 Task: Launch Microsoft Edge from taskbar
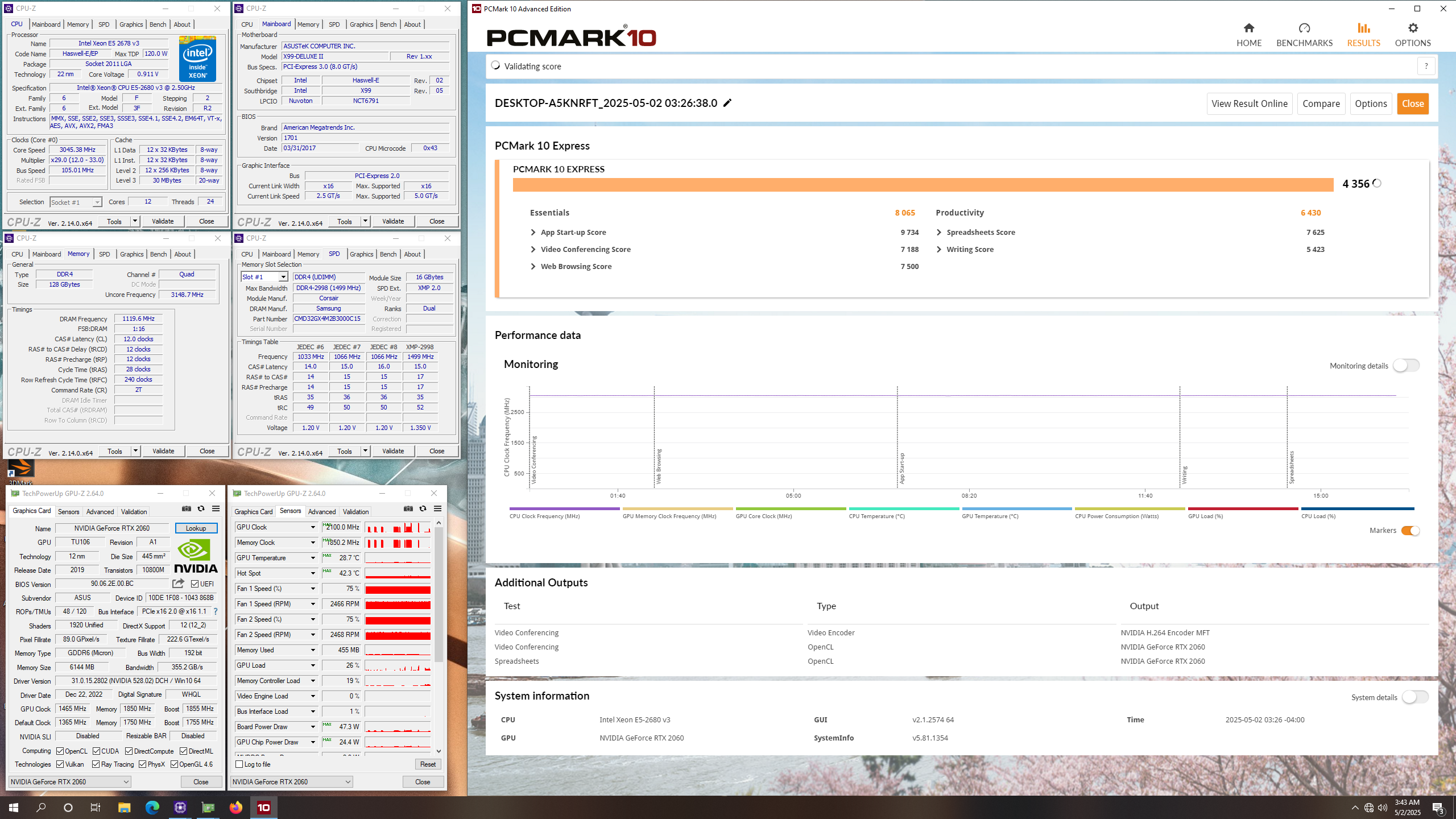[152, 807]
